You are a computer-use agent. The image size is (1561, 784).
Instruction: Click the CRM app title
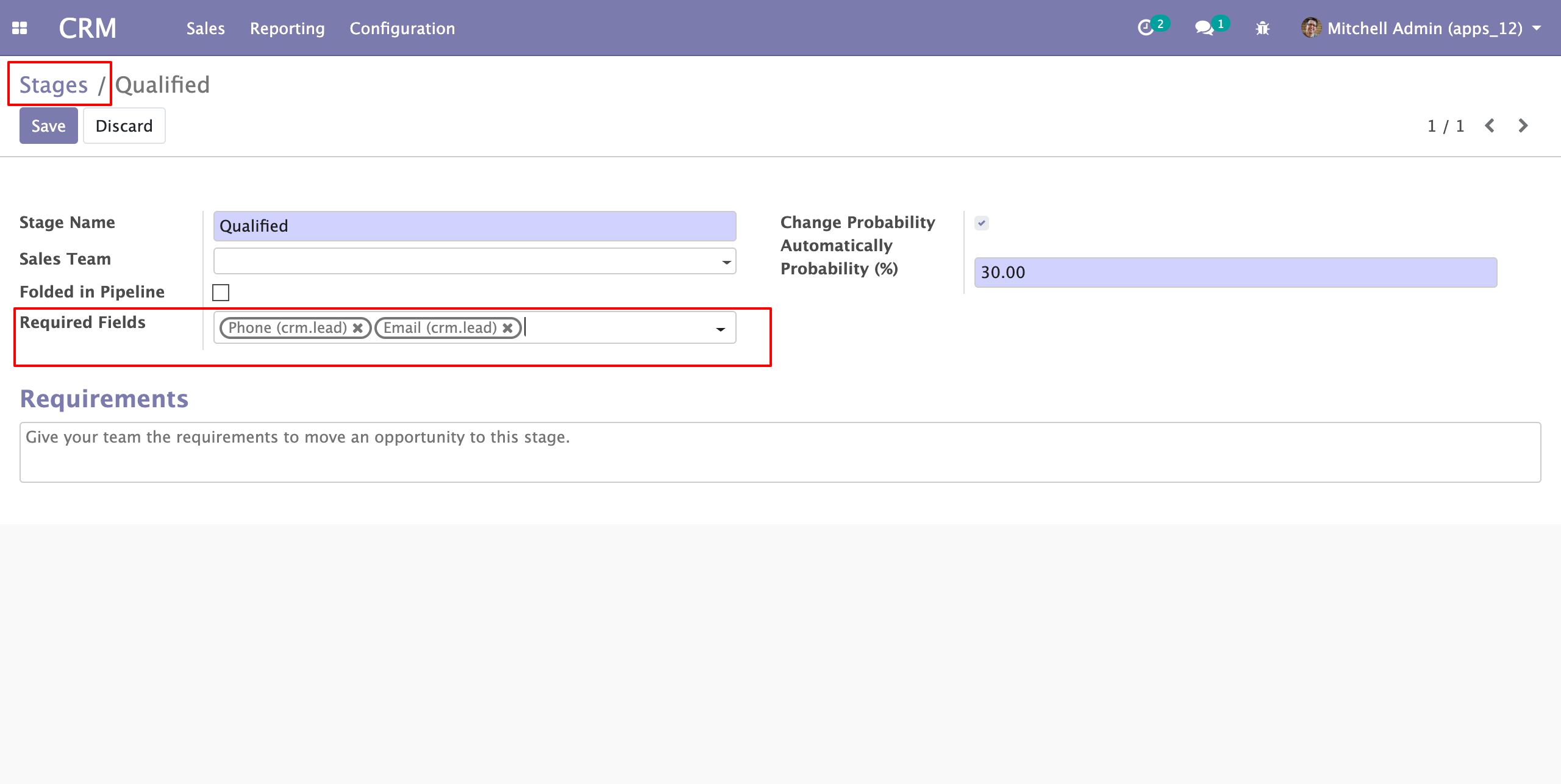(88, 28)
